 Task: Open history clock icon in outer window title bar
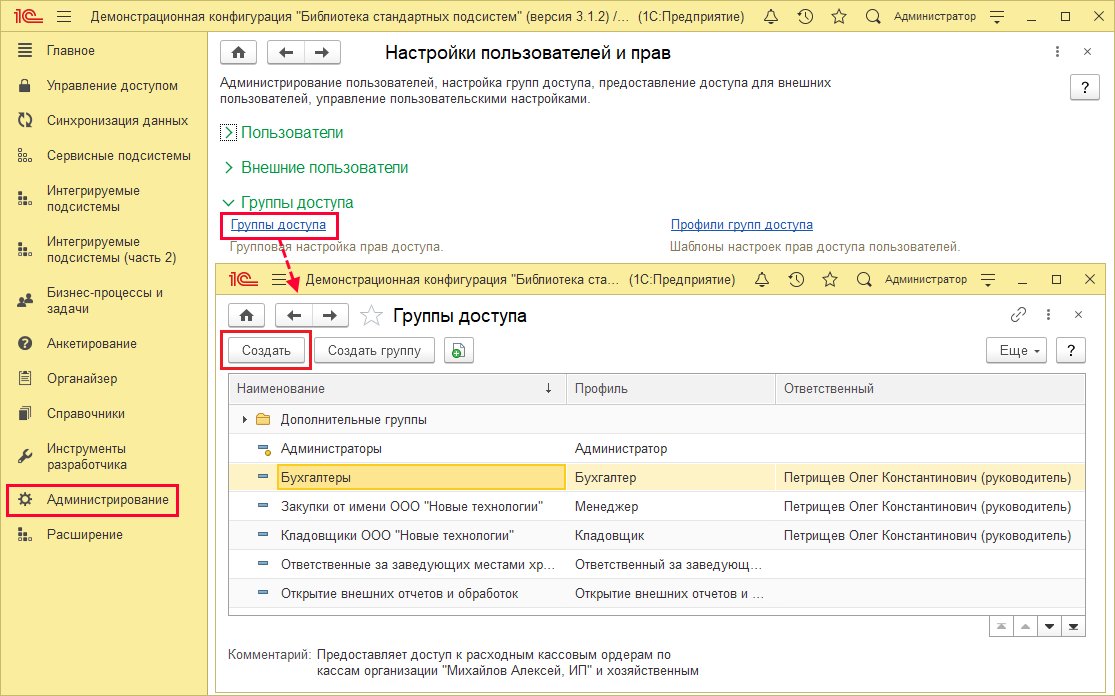click(x=805, y=16)
